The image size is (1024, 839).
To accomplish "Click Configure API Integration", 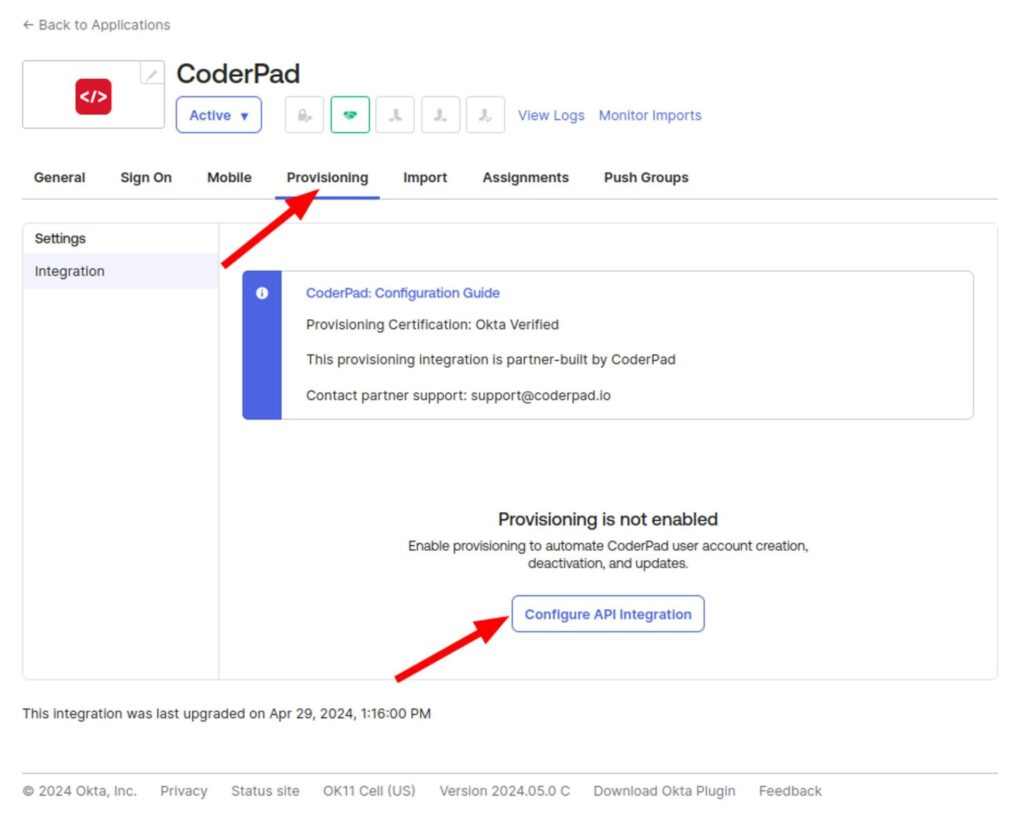I will (x=607, y=613).
